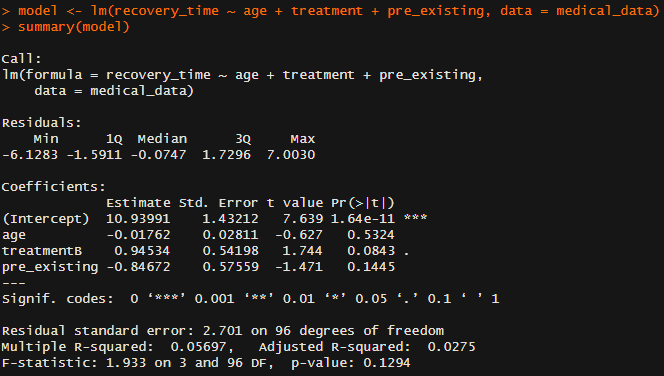Click F-statistic value 1.933

point(126,363)
